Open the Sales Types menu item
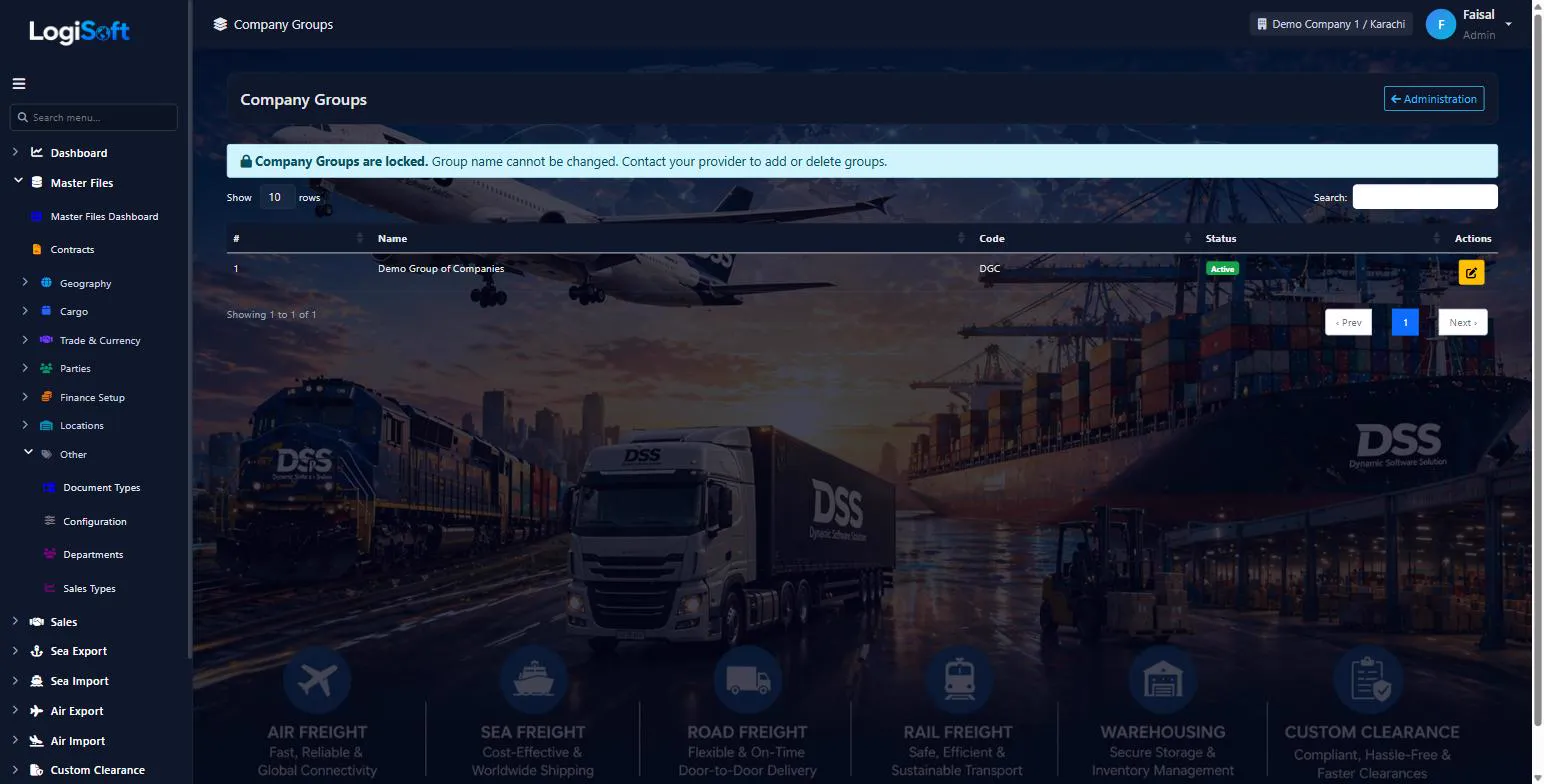The width and height of the screenshot is (1544, 784). tap(89, 589)
